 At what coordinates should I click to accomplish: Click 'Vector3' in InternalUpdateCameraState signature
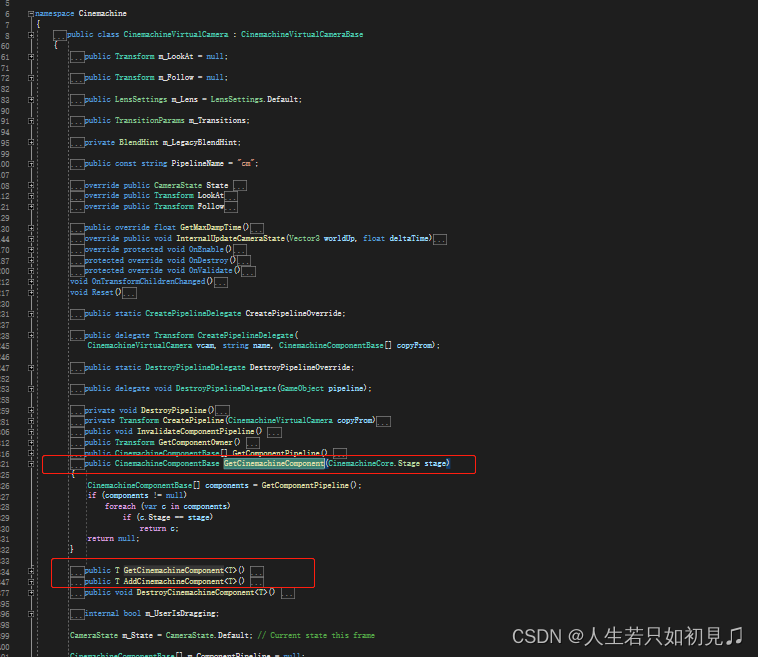click(x=304, y=238)
